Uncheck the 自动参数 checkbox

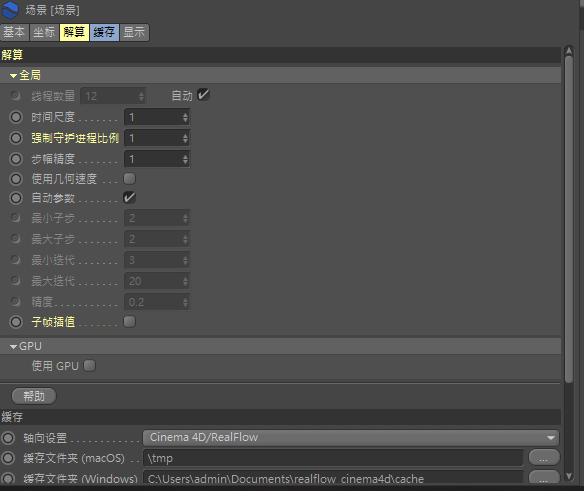[x=129, y=197]
